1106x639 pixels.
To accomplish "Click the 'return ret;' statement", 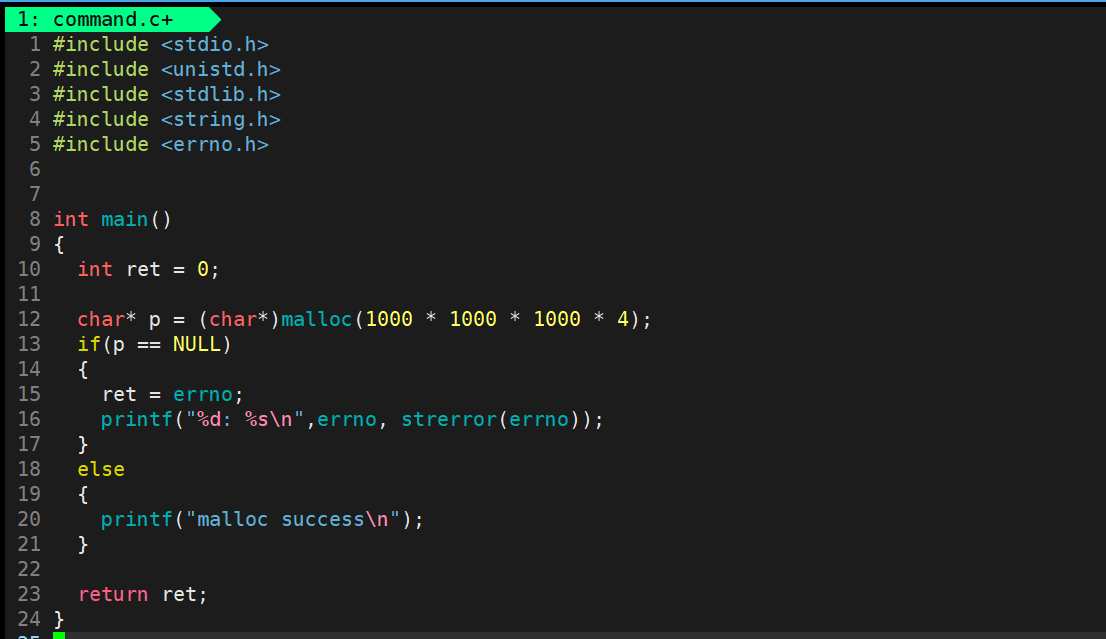I will coord(142,595).
